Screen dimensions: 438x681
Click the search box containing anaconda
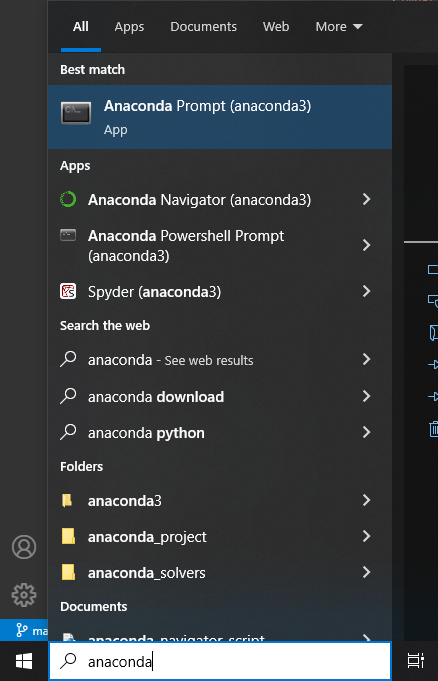[x=219, y=661]
